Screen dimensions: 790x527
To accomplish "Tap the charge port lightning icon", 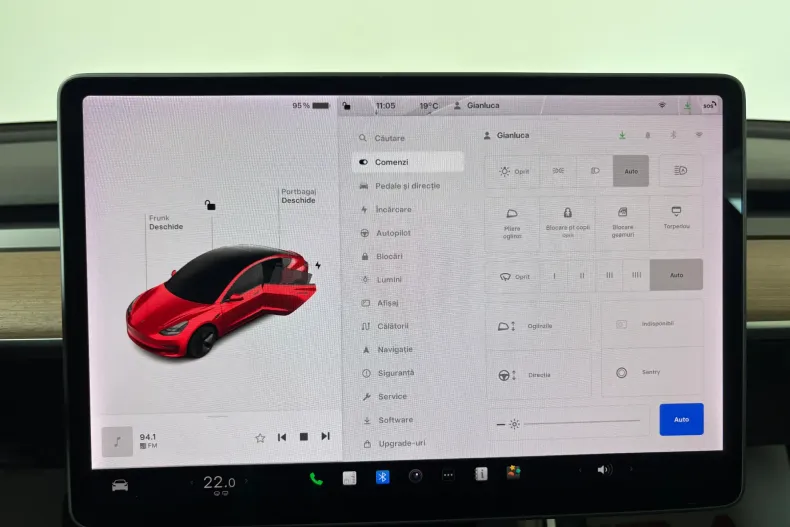I will point(318,265).
